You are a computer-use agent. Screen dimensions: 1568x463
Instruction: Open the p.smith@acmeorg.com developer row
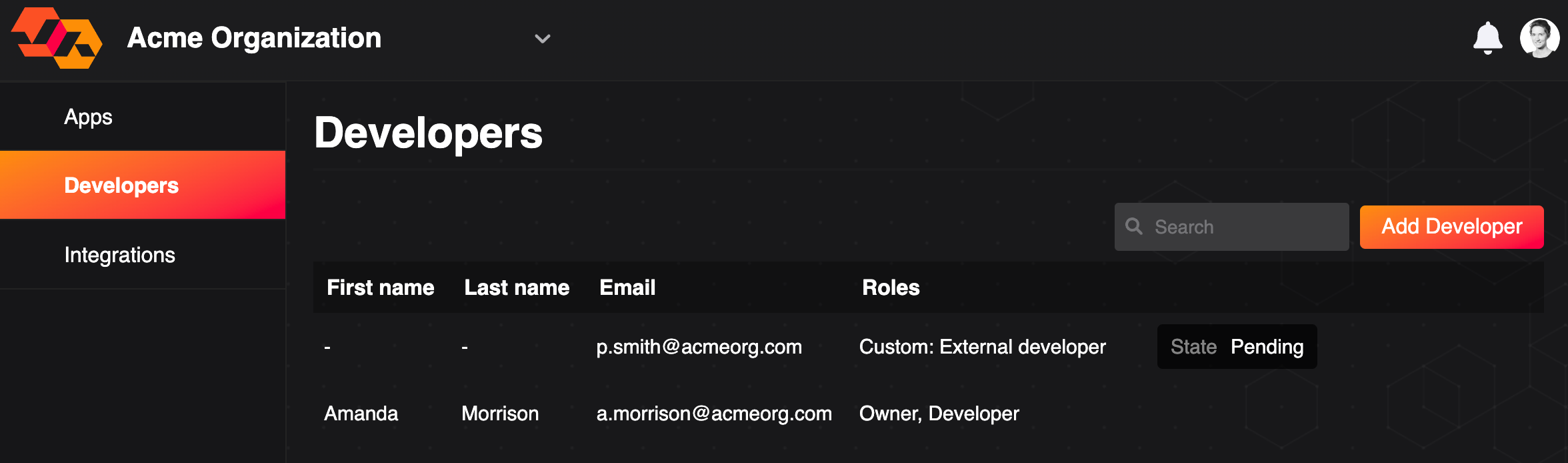928,347
